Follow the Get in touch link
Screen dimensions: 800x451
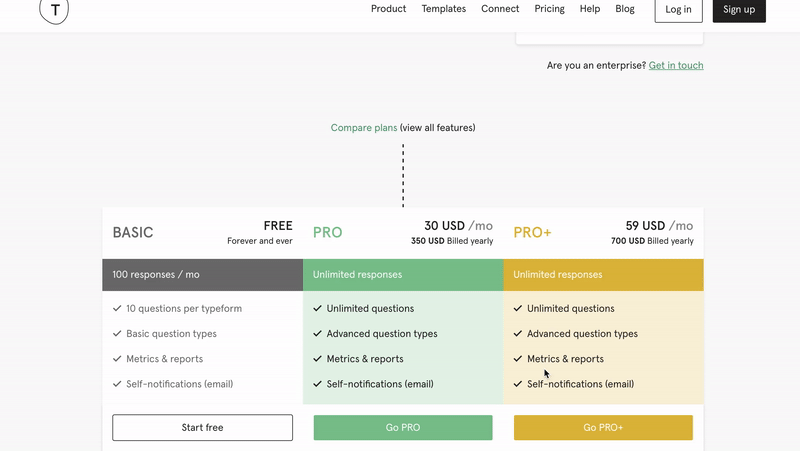(676, 65)
